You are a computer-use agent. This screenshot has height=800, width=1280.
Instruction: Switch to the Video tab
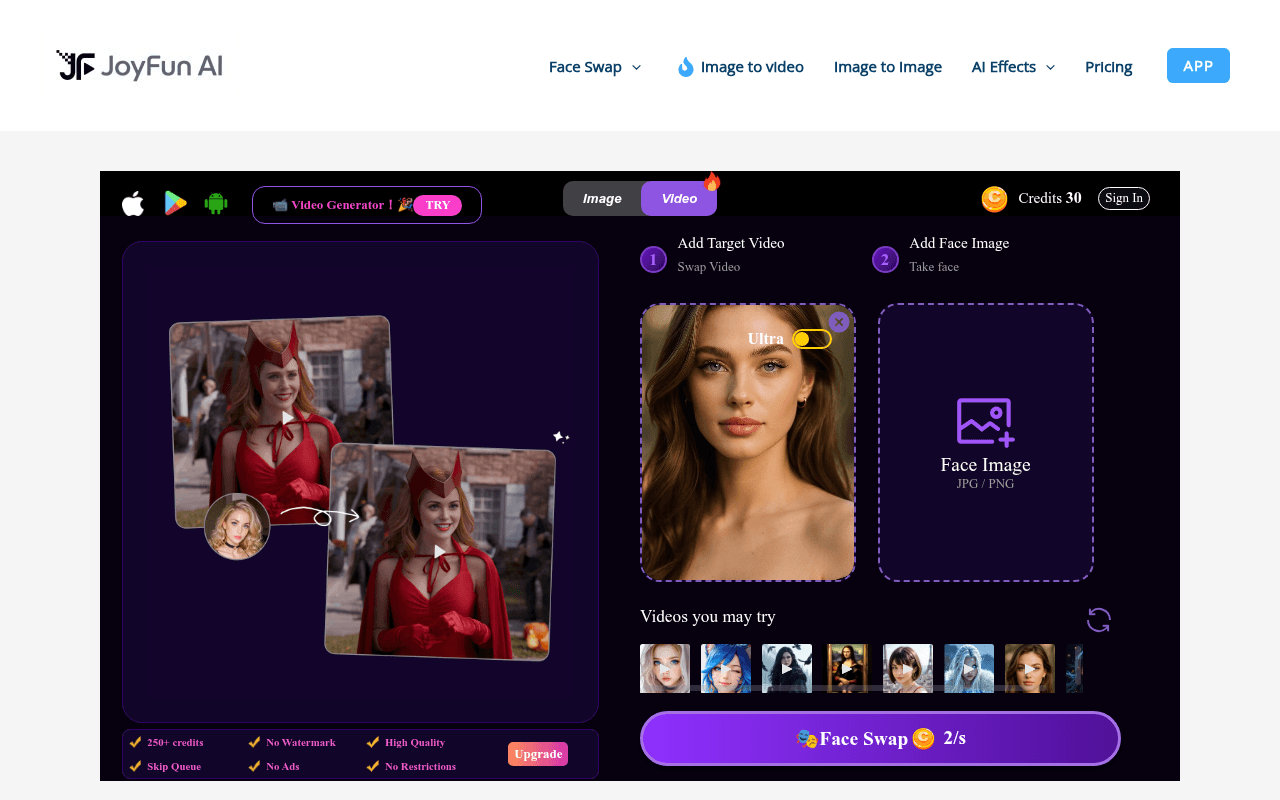tap(679, 198)
